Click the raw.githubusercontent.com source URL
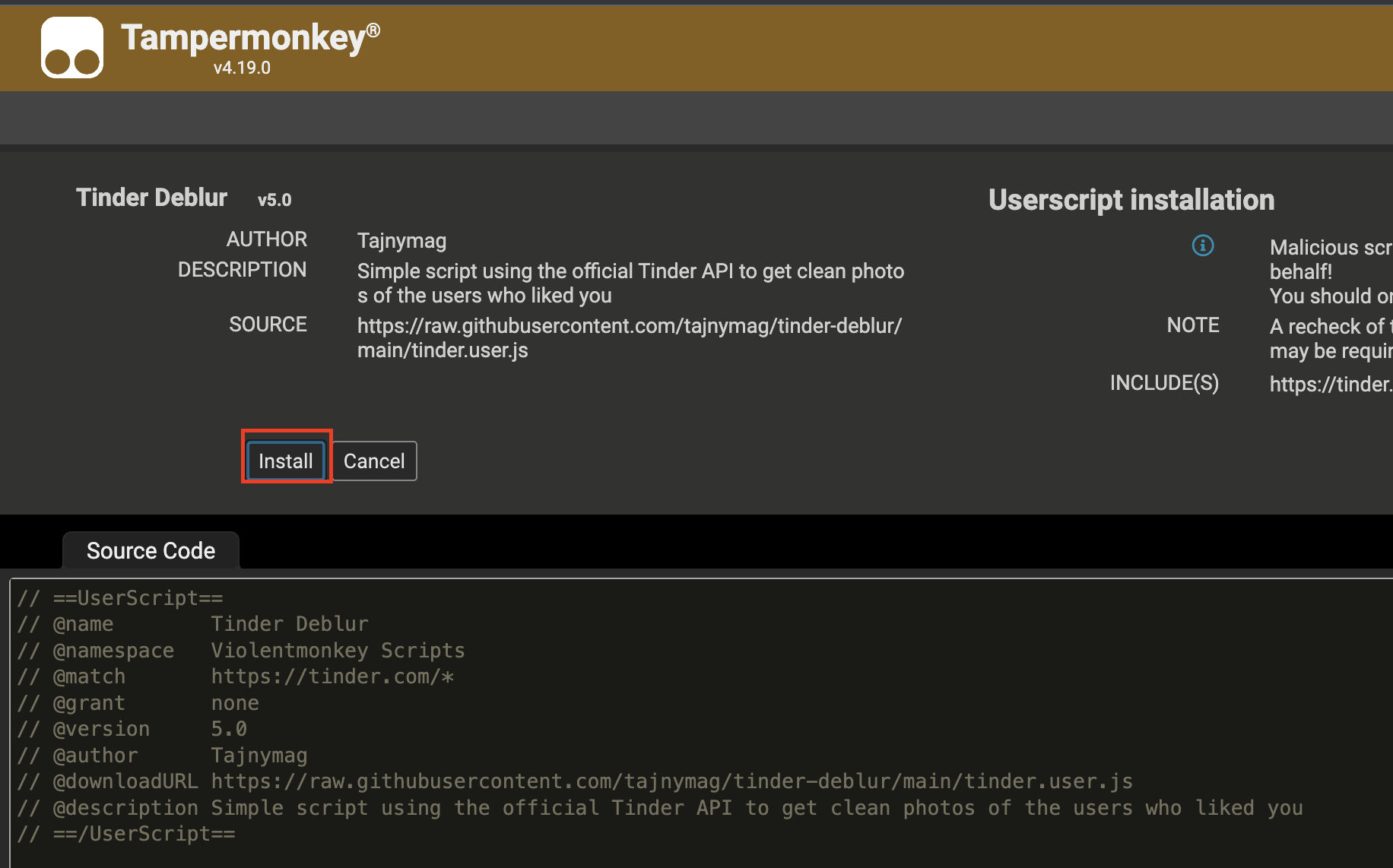Viewport: 1393px width, 868px height. 630,337
